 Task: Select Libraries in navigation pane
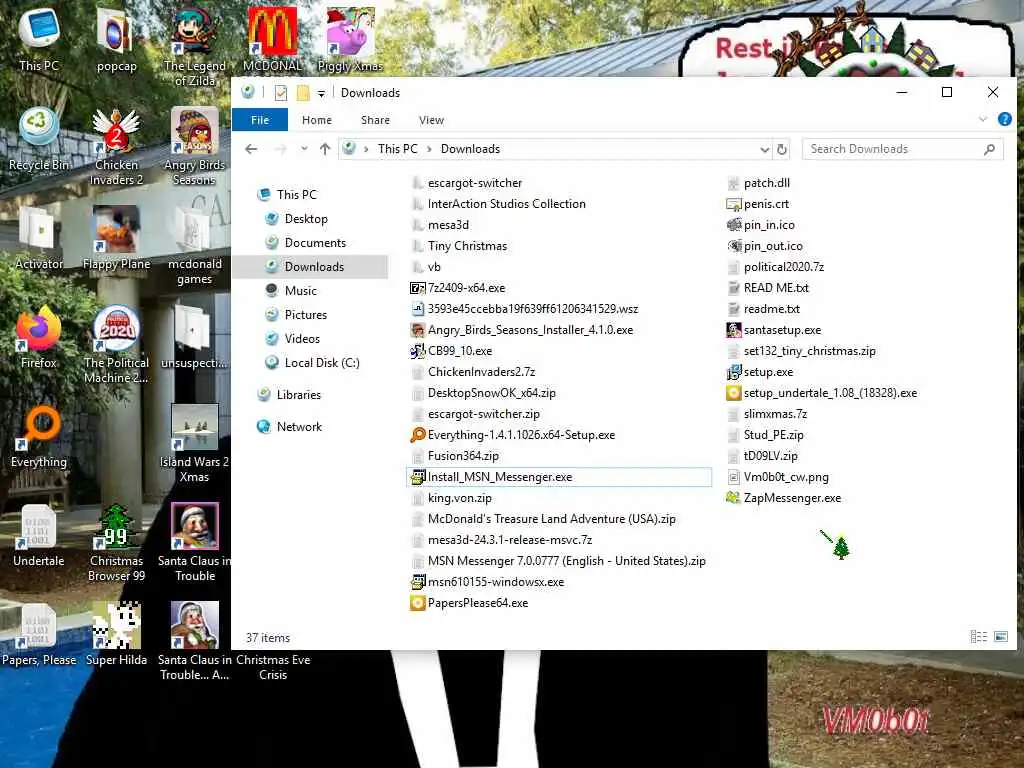(x=298, y=394)
